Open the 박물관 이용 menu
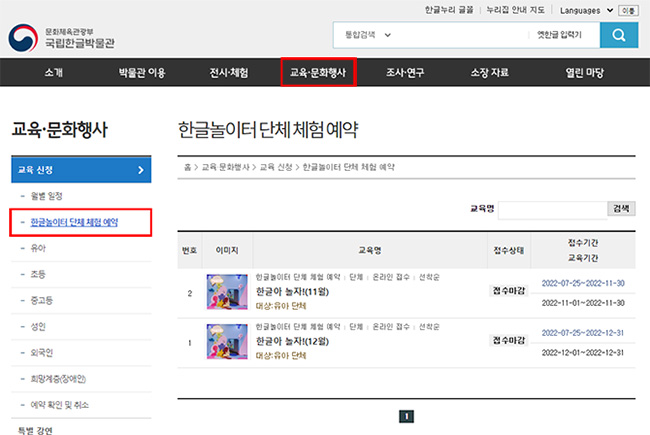The image size is (650, 435). pos(142,73)
